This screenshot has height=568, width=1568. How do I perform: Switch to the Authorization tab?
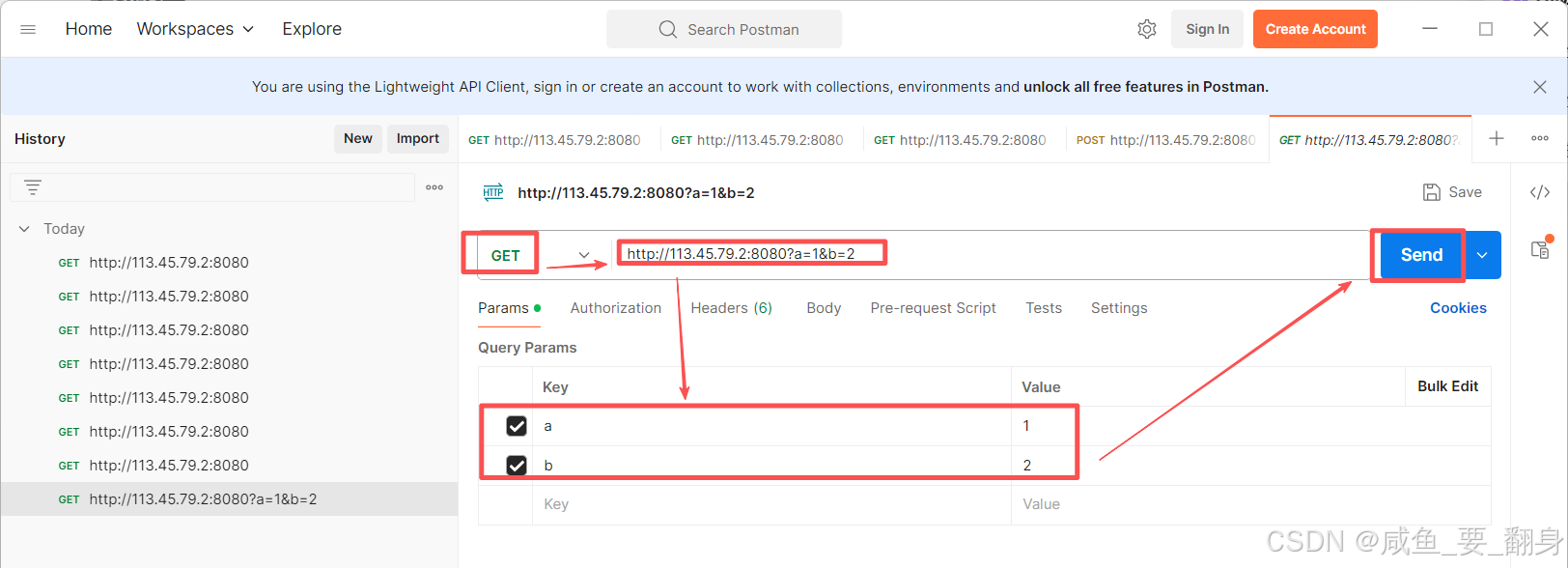(x=616, y=308)
